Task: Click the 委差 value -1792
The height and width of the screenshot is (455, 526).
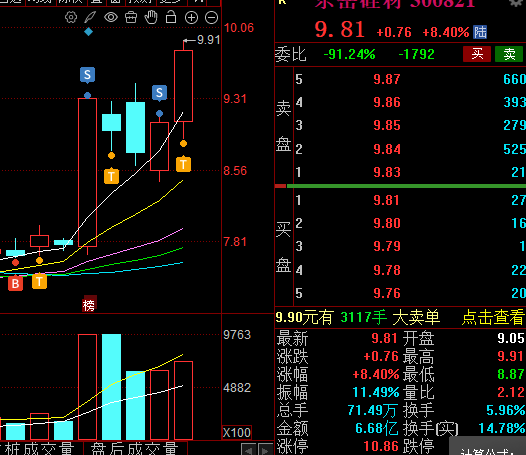Action: click(416, 54)
